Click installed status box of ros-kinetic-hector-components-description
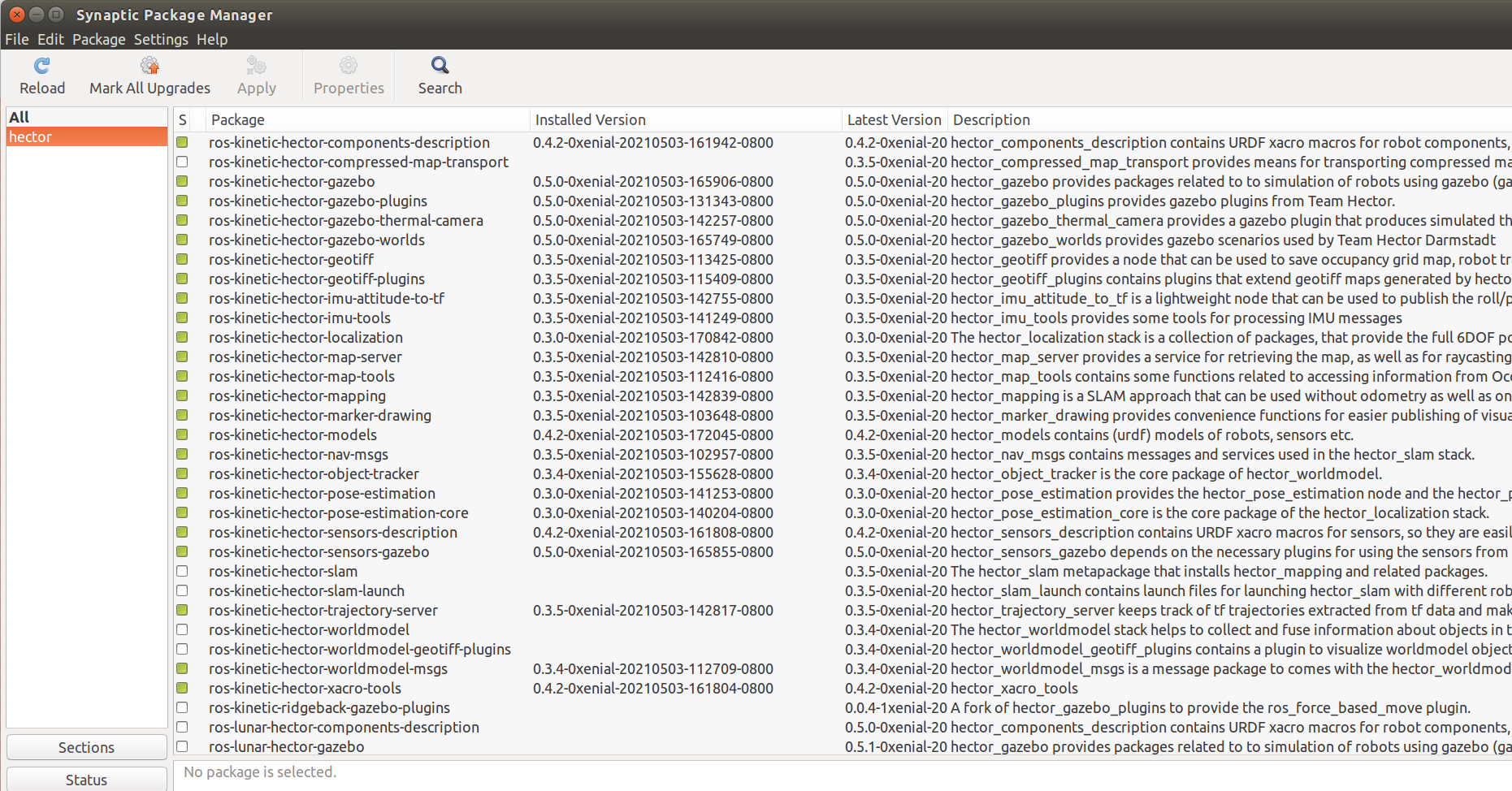This screenshot has width=1512, height=791. [182, 142]
